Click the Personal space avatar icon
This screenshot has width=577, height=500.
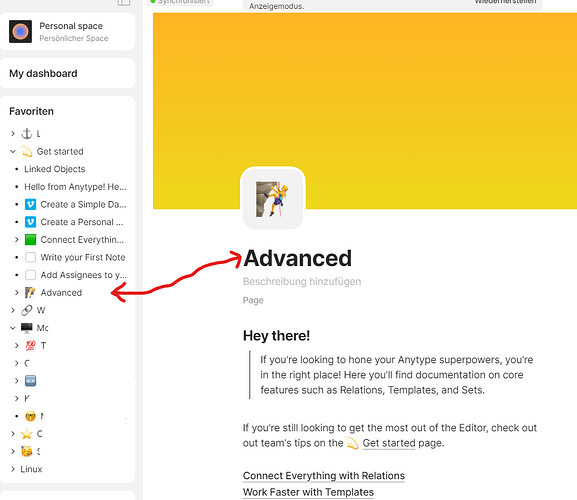point(20,32)
